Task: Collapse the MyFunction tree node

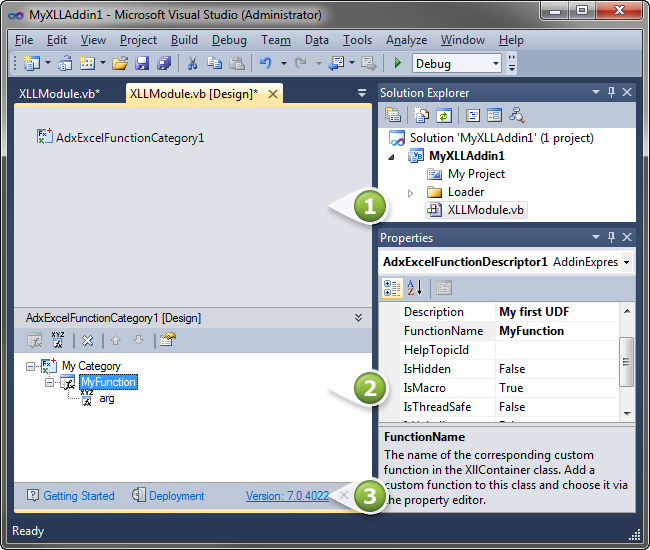Action: [49, 383]
